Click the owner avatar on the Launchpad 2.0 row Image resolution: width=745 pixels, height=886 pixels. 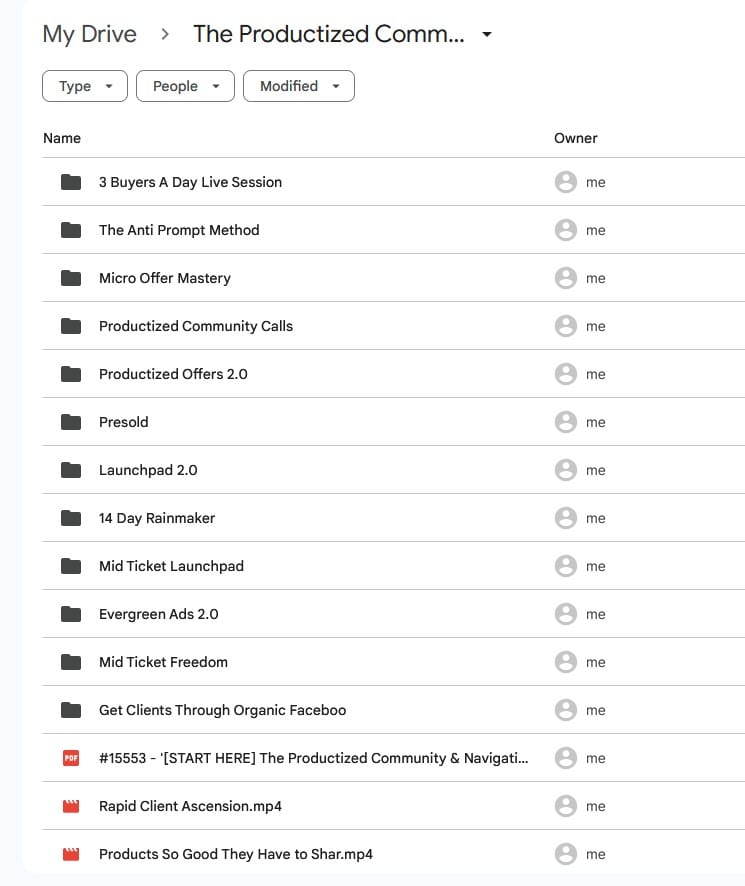565,470
